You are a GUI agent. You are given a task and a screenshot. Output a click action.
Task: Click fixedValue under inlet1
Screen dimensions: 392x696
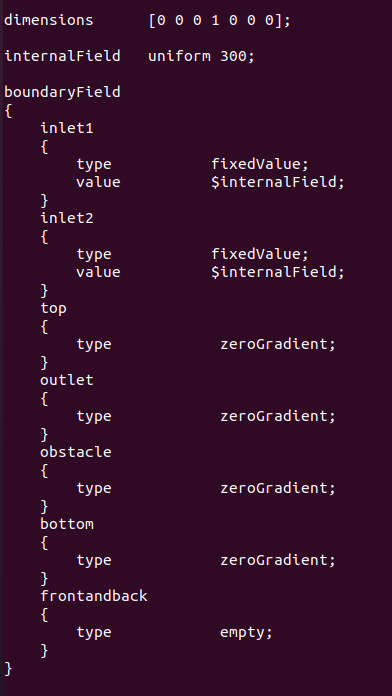(260, 164)
